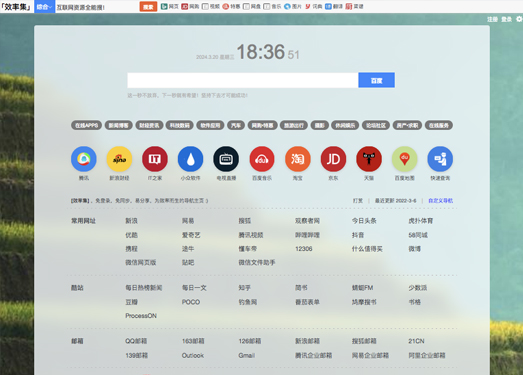Open the 新闻博客 category tab
The height and width of the screenshot is (375, 523).
point(118,125)
